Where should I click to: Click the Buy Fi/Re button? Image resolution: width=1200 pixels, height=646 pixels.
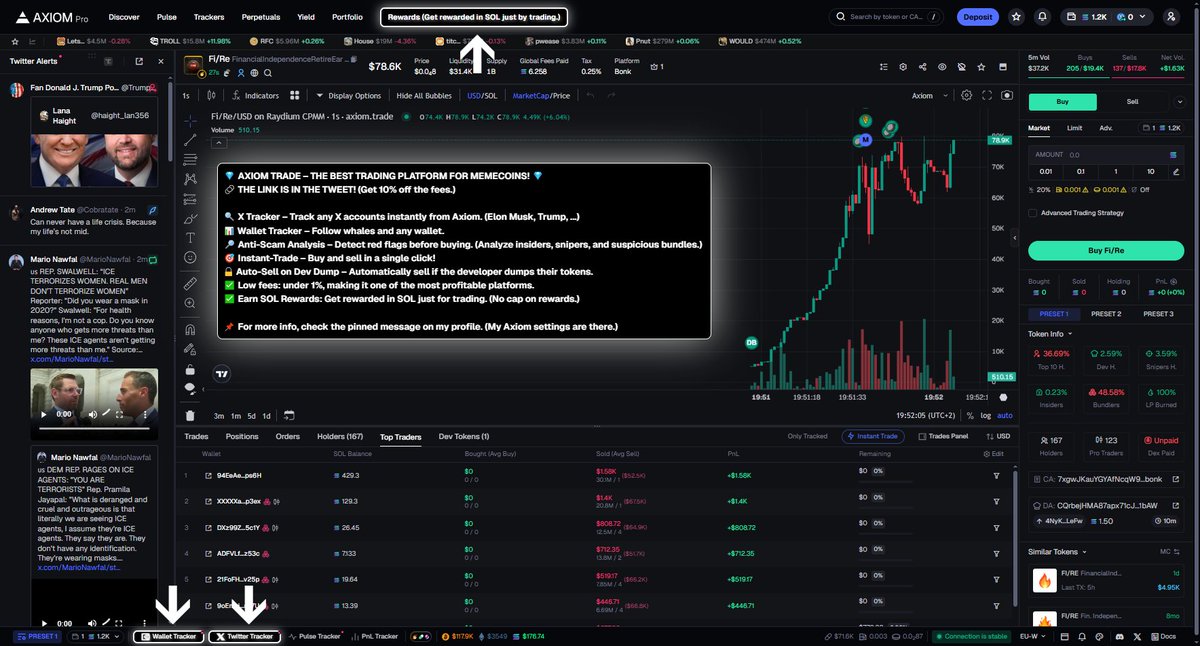pos(1105,250)
